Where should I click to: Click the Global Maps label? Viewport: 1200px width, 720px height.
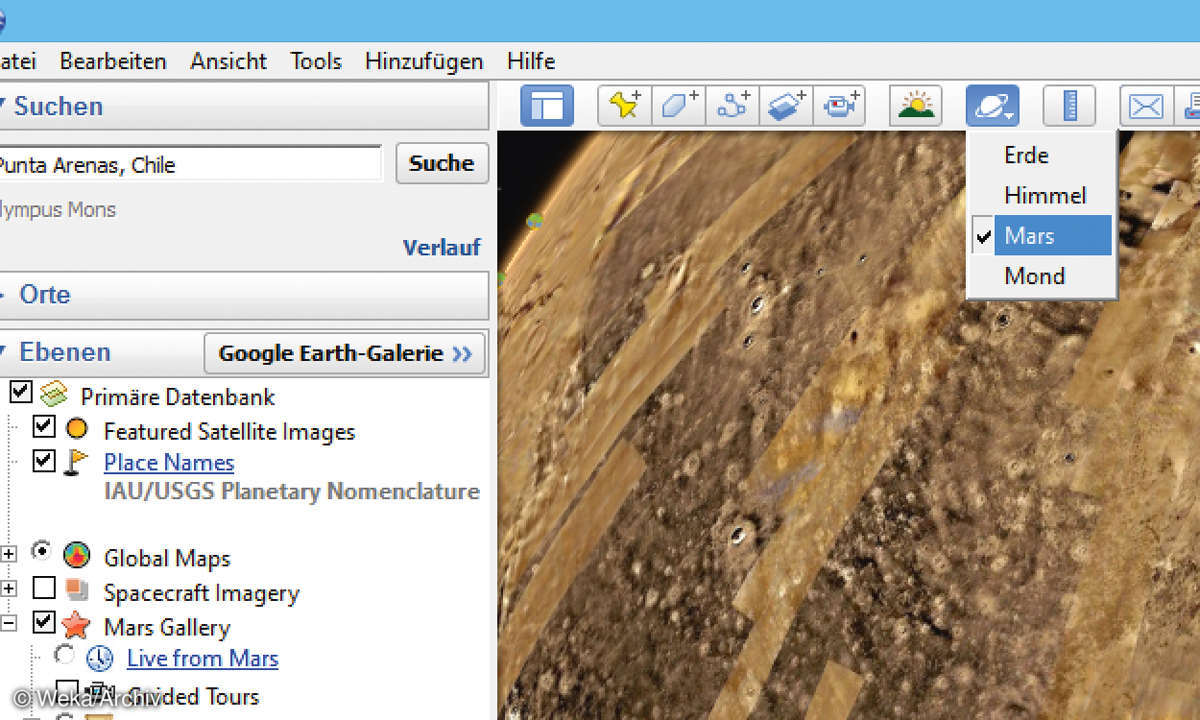(x=167, y=558)
